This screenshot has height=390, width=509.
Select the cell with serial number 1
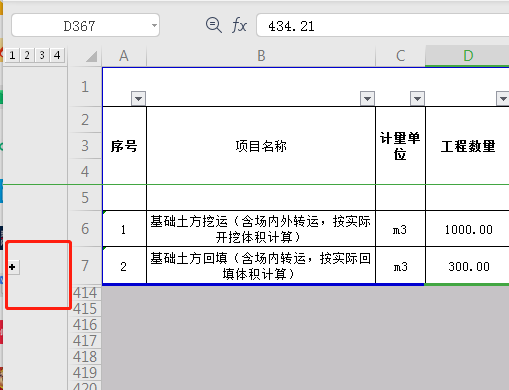point(124,229)
